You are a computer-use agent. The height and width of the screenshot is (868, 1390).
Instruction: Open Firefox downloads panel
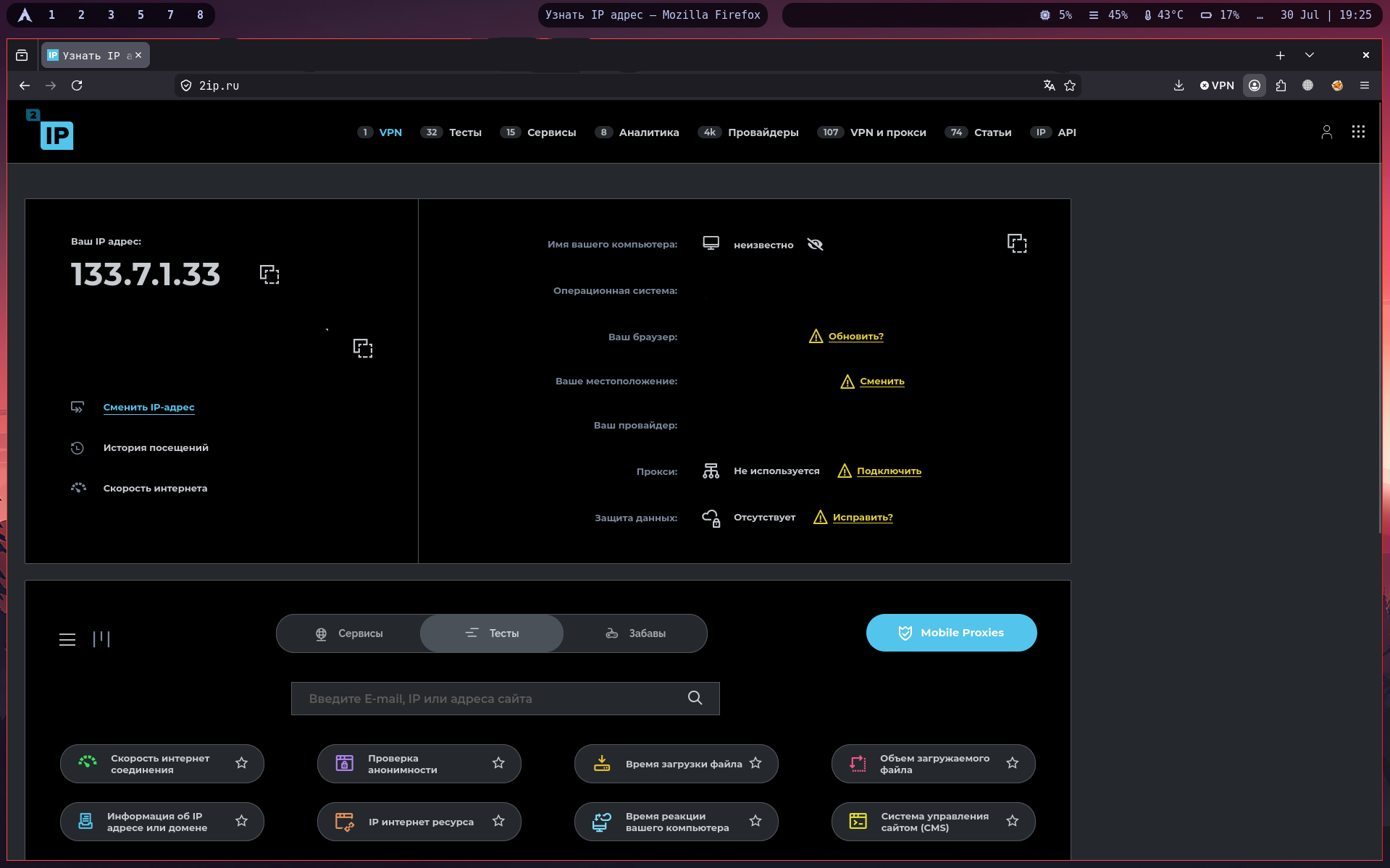pyautogui.click(x=1178, y=85)
